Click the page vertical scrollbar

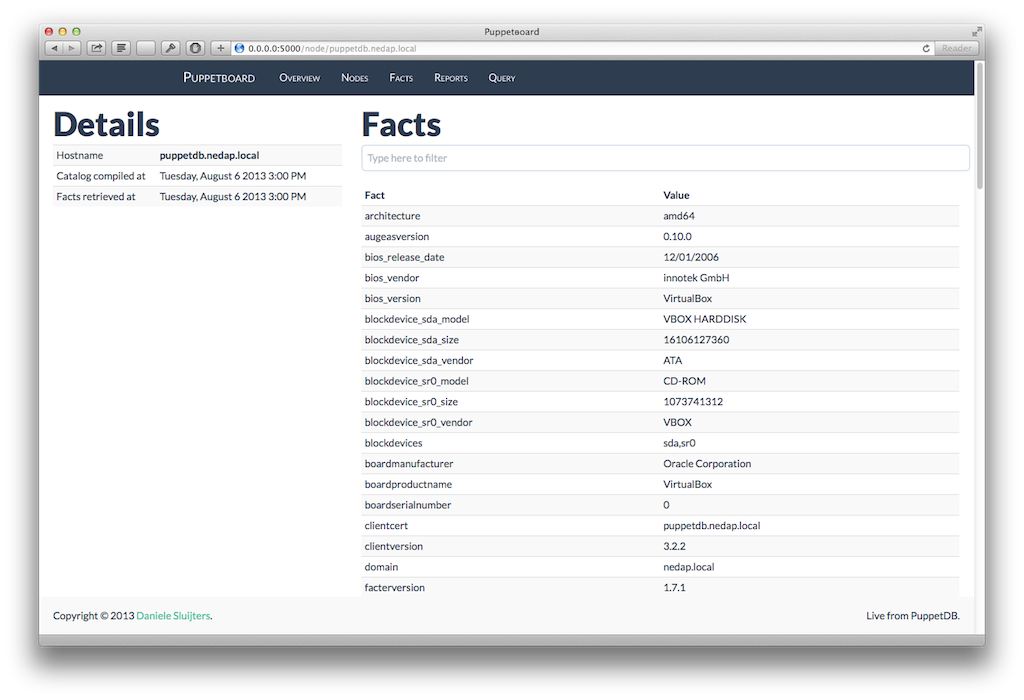tap(979, 130)
